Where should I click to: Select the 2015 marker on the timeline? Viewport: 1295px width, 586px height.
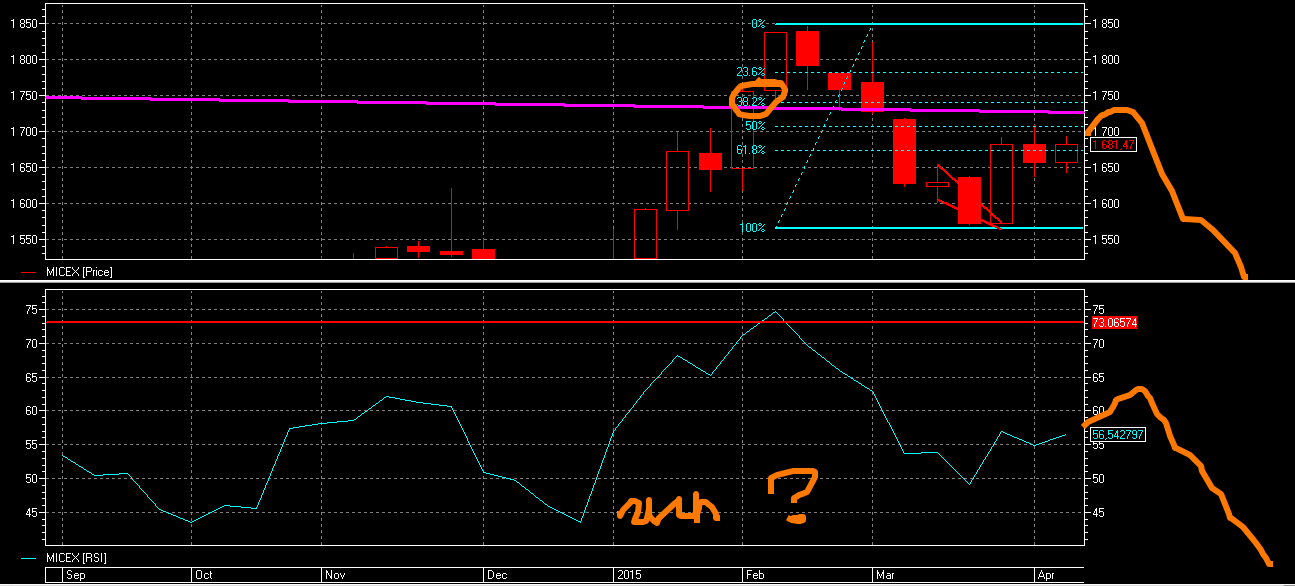point(629,576)
